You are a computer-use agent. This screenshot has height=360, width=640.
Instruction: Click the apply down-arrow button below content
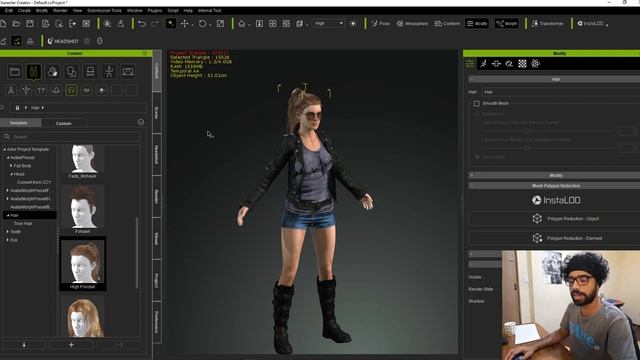tap(24, 345)
